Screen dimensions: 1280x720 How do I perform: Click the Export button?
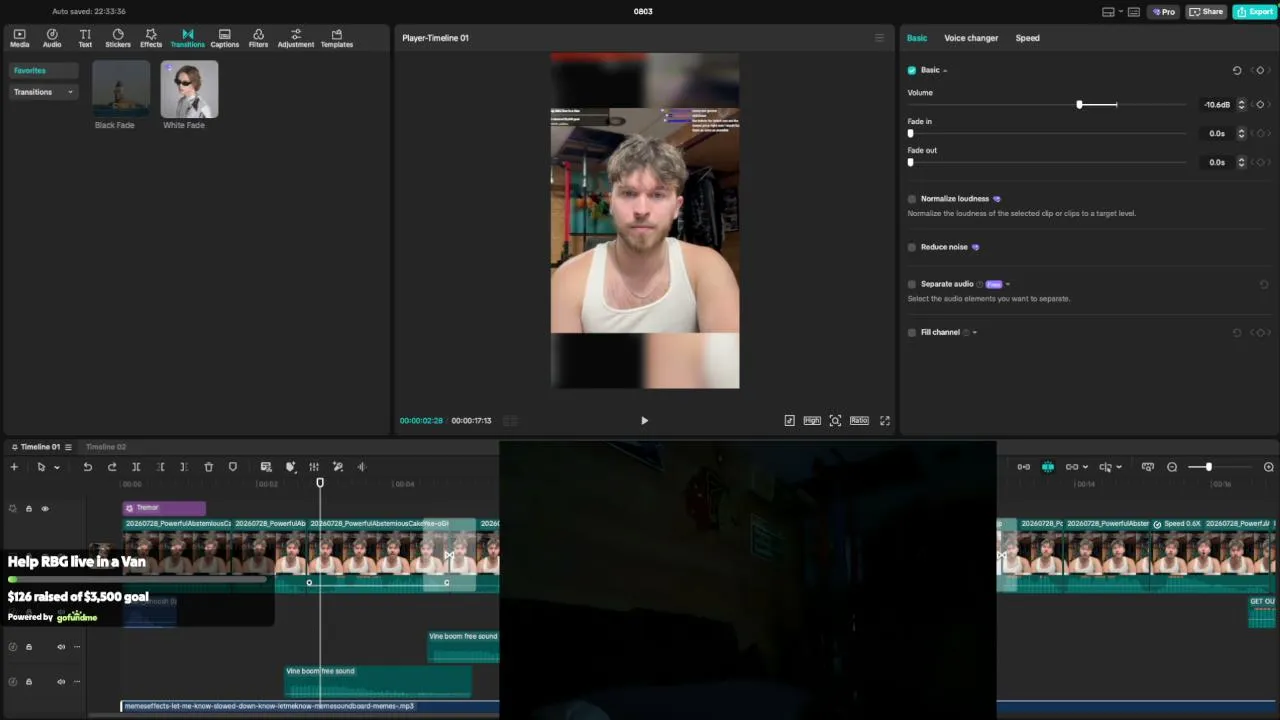[x=1254, y=12]
